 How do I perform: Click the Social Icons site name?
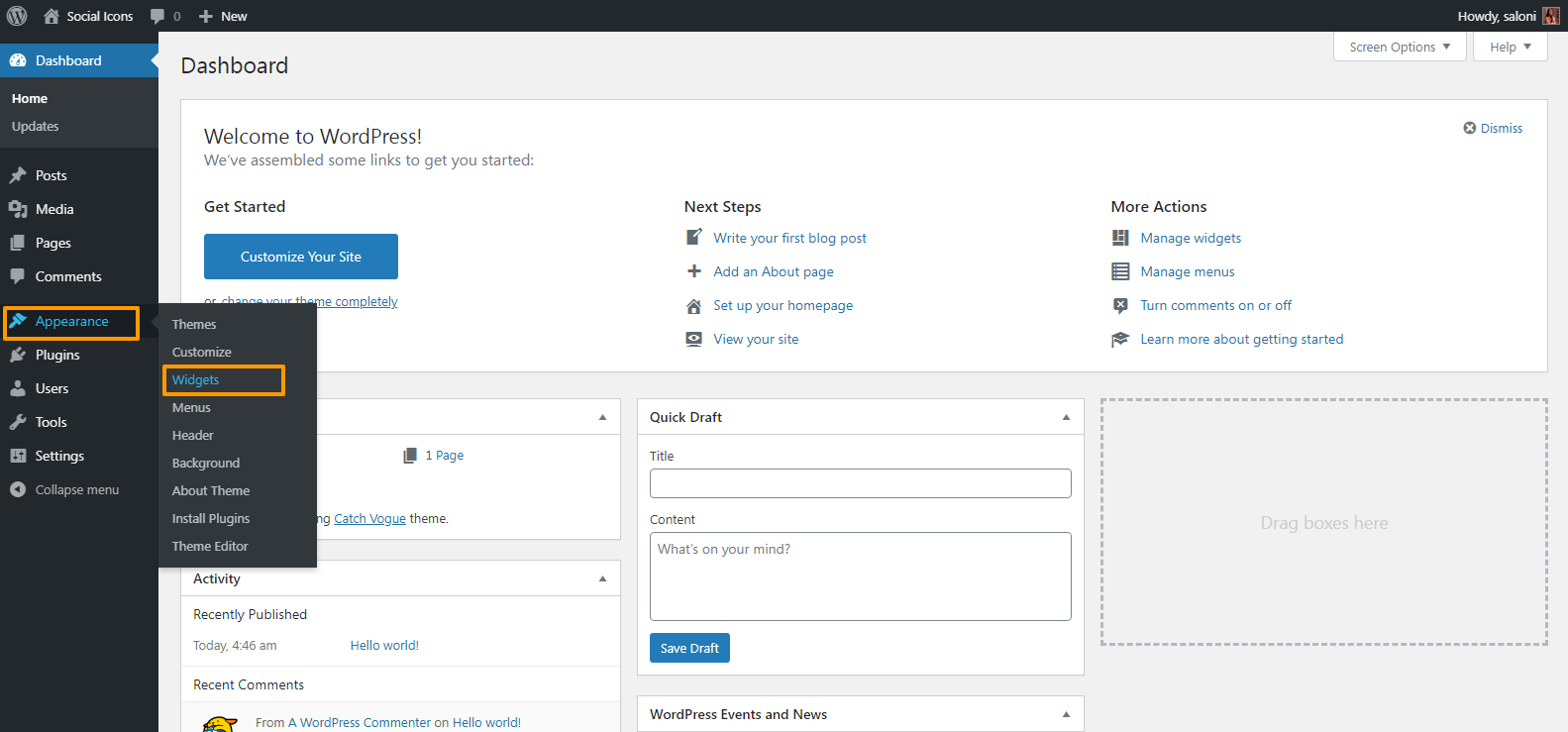pyautogui.click(x=100, y=16)
